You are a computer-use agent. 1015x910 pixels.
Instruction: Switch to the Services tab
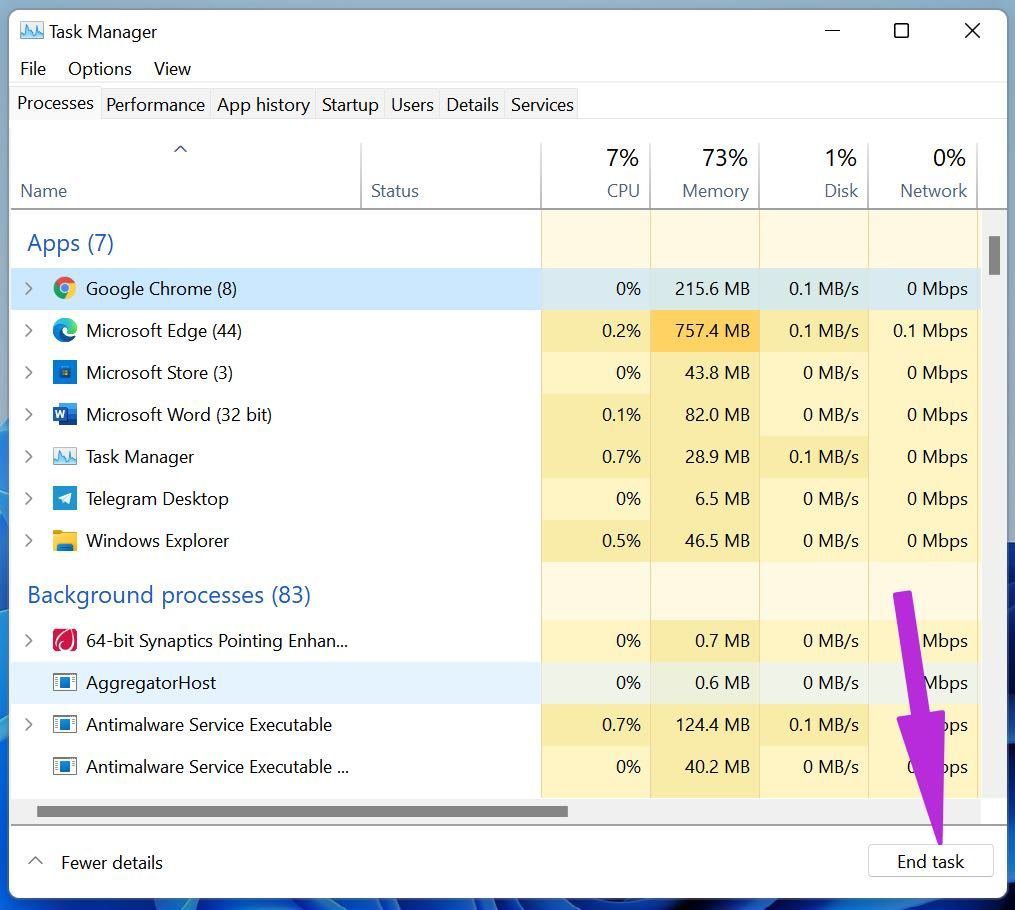(542, 105)
